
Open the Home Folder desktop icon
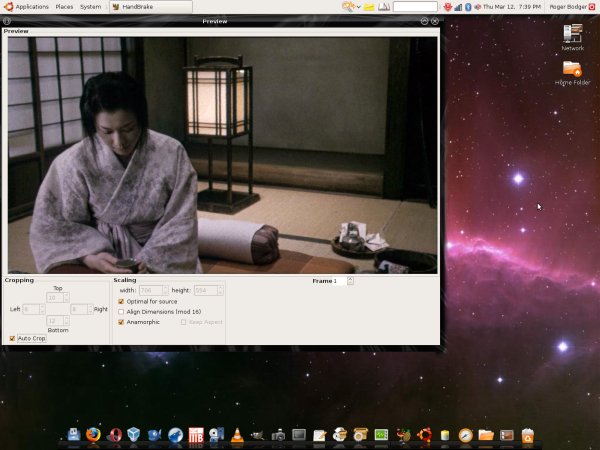point(572,70)
